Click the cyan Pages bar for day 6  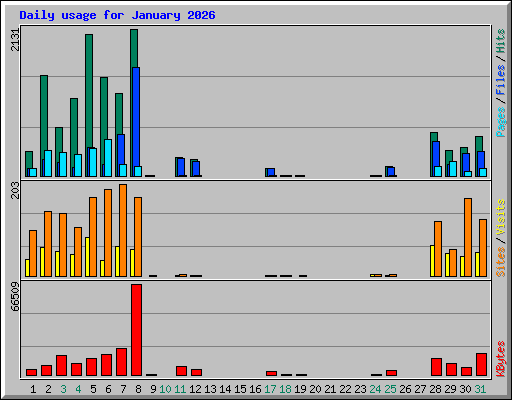(x=108, y=158)
